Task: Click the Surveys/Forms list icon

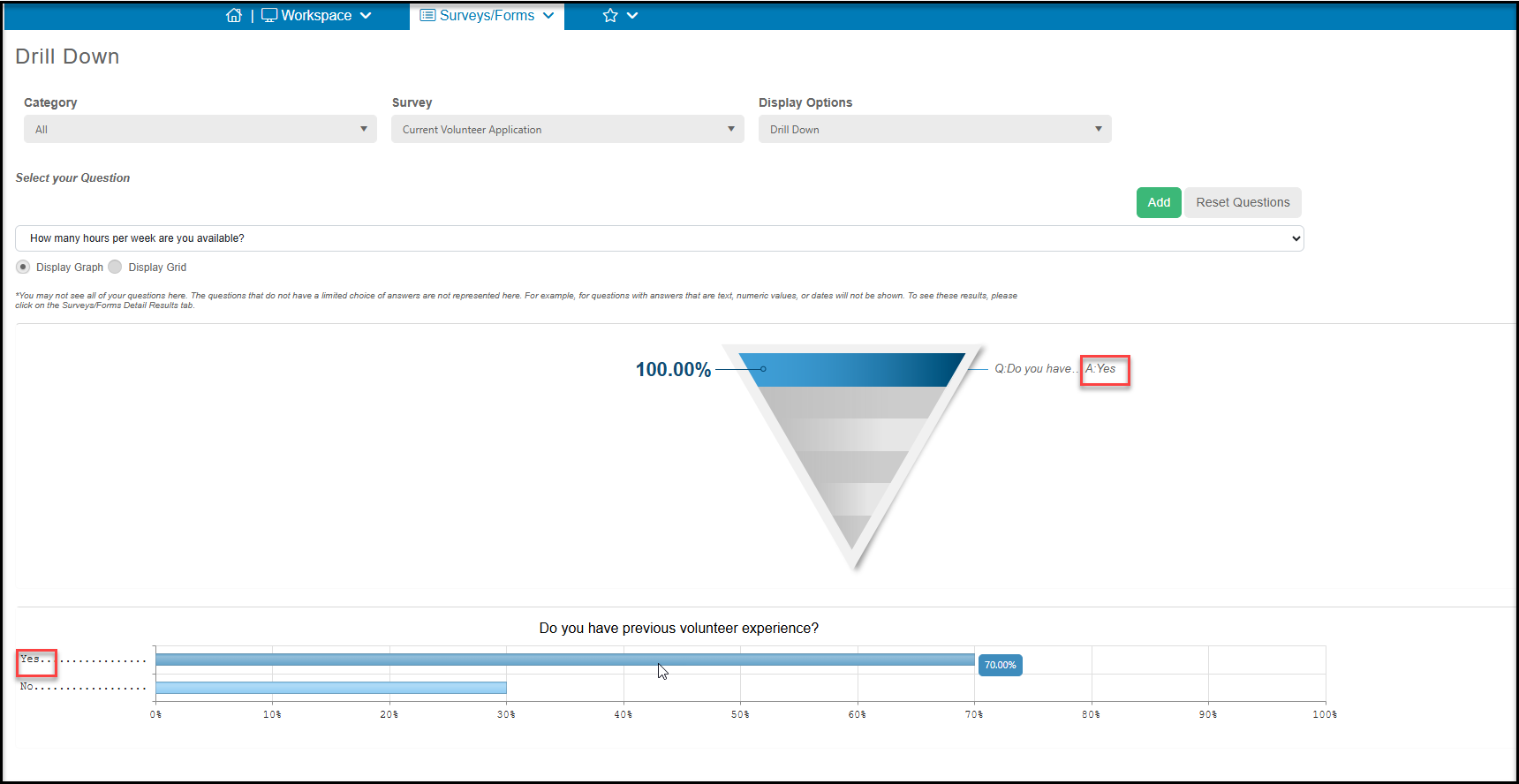Action: [x=427, y=15]
